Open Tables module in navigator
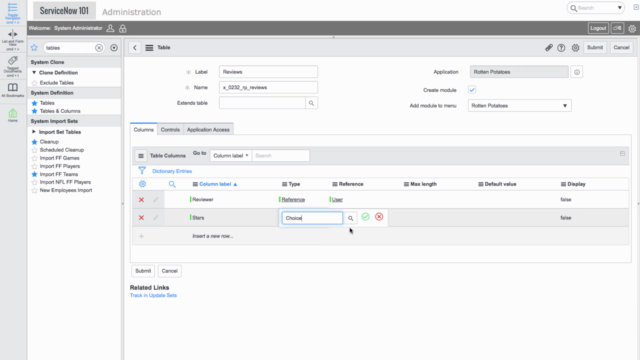This screenshot has width=640, height=360. (x=47, y=103)
